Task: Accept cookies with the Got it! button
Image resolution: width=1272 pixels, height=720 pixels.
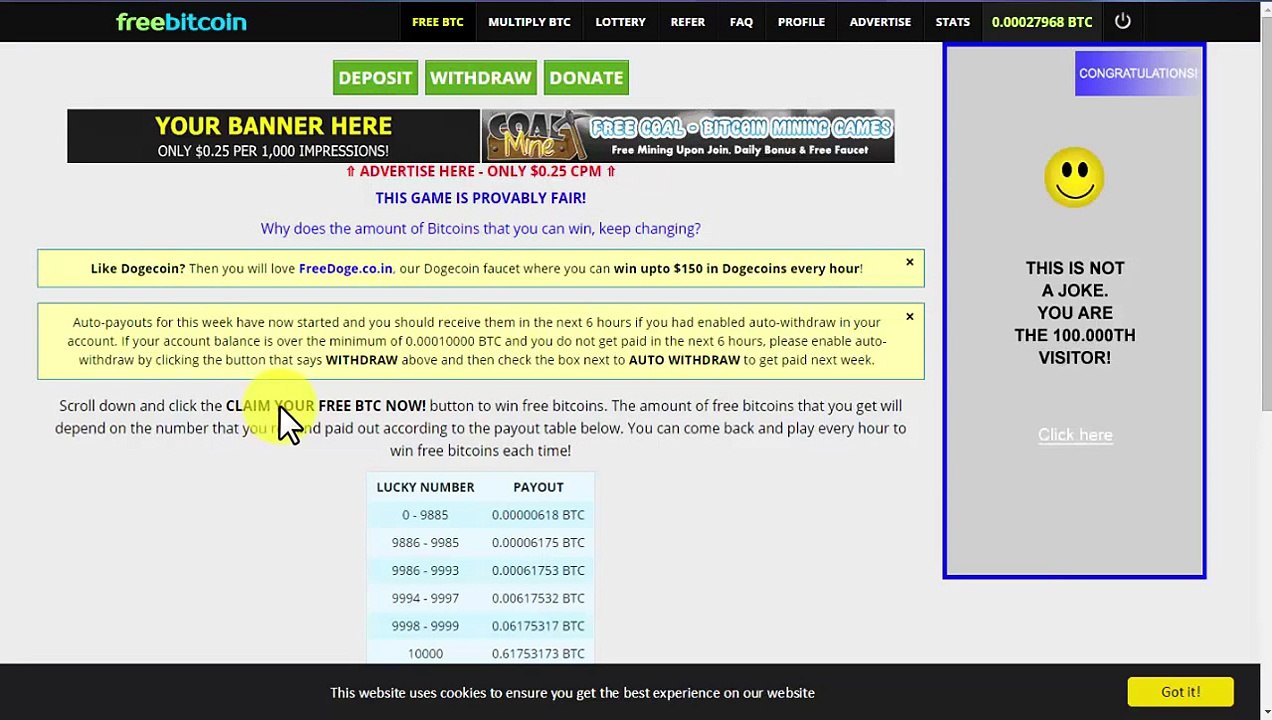Action: [1180, 692]
